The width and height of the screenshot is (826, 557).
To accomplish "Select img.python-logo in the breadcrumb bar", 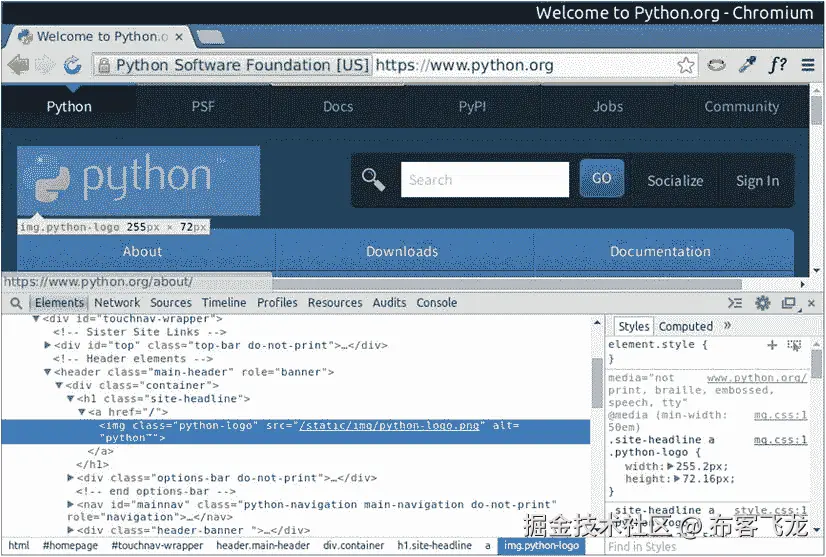I will tap(542, 545).
